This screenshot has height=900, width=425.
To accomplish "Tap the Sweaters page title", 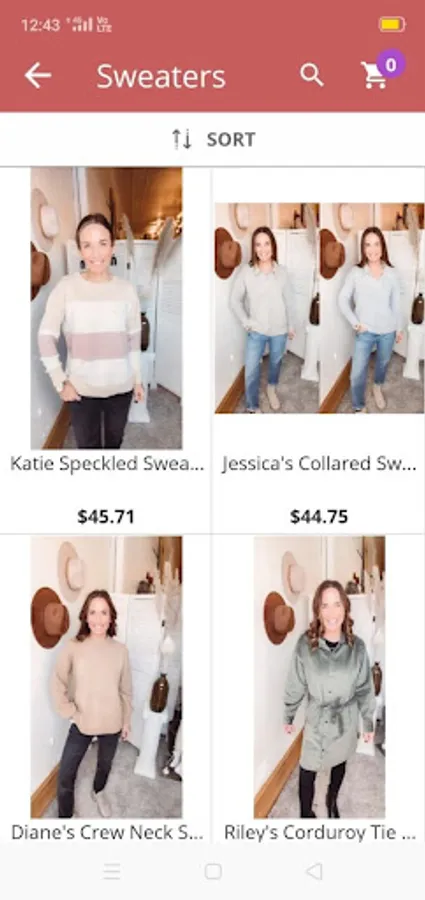I will tap(161, 76).
